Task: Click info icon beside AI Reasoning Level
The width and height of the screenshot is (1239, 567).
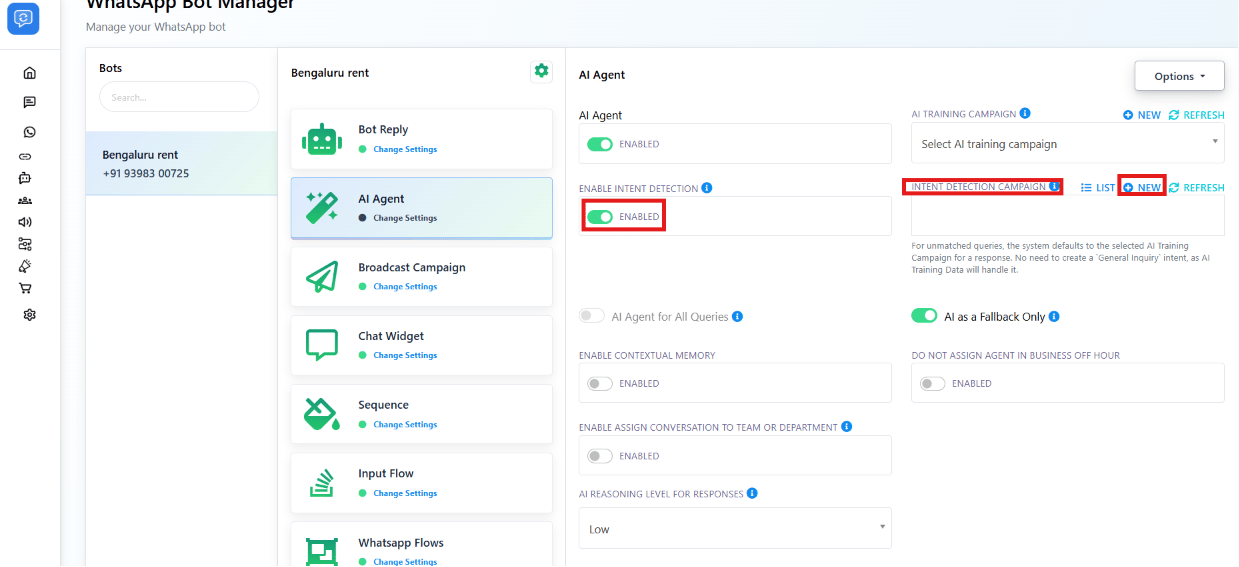Action: [x=752, y=493]
